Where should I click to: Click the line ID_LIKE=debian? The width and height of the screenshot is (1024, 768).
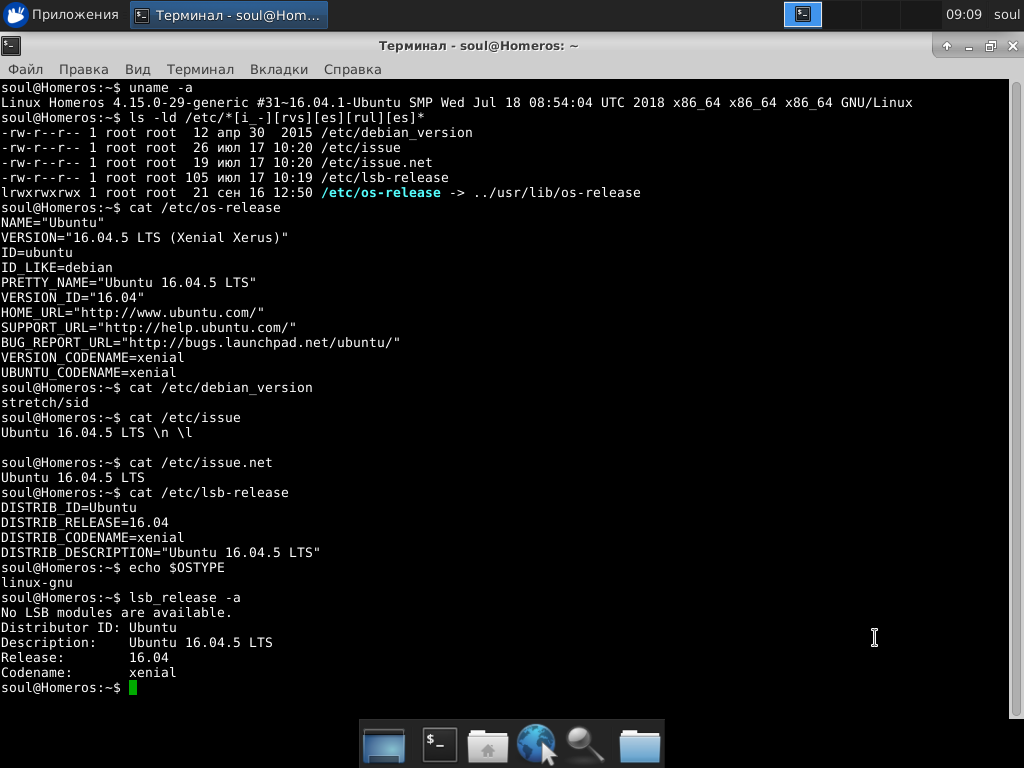[57, 268]
